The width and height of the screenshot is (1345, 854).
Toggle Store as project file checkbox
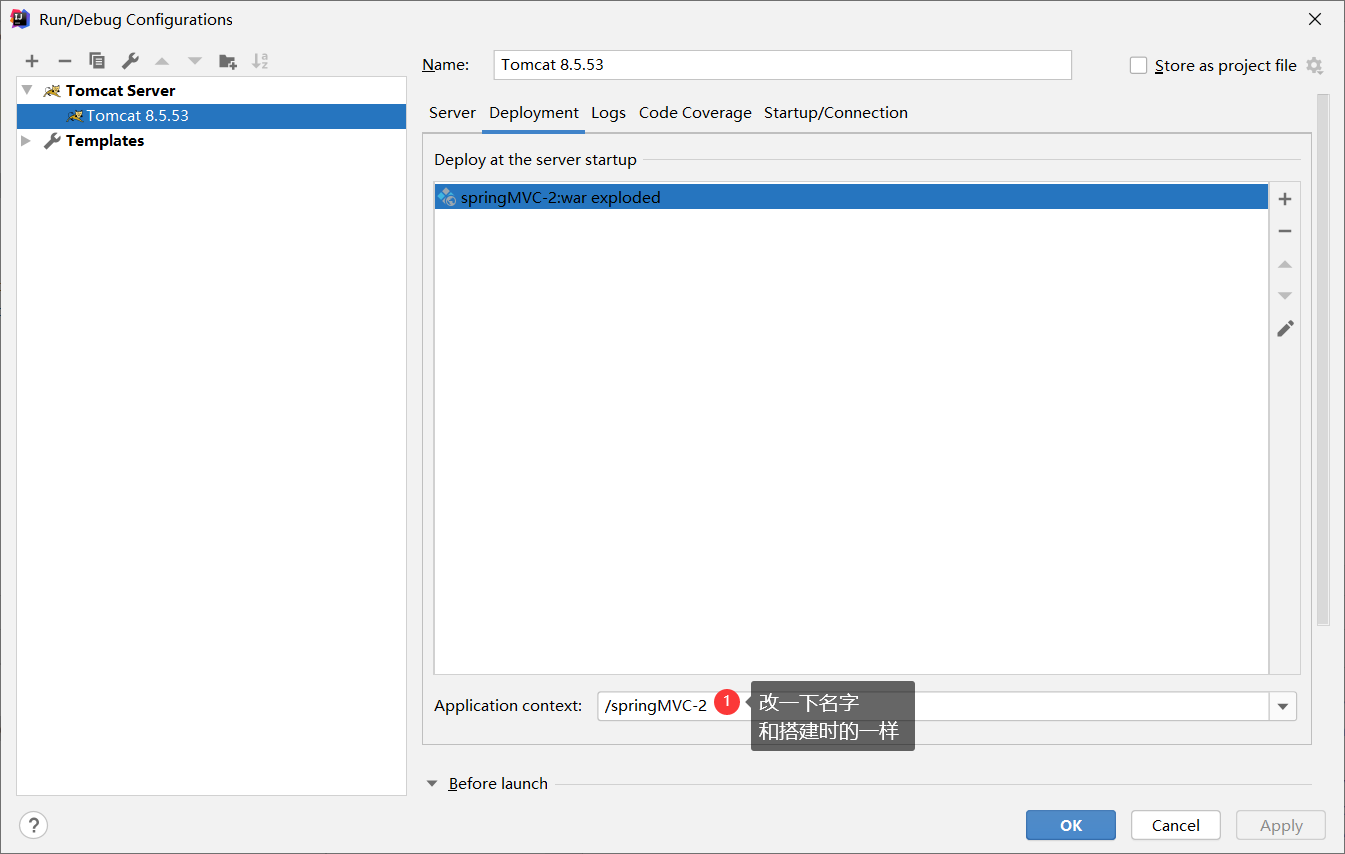click(1138, 65)
